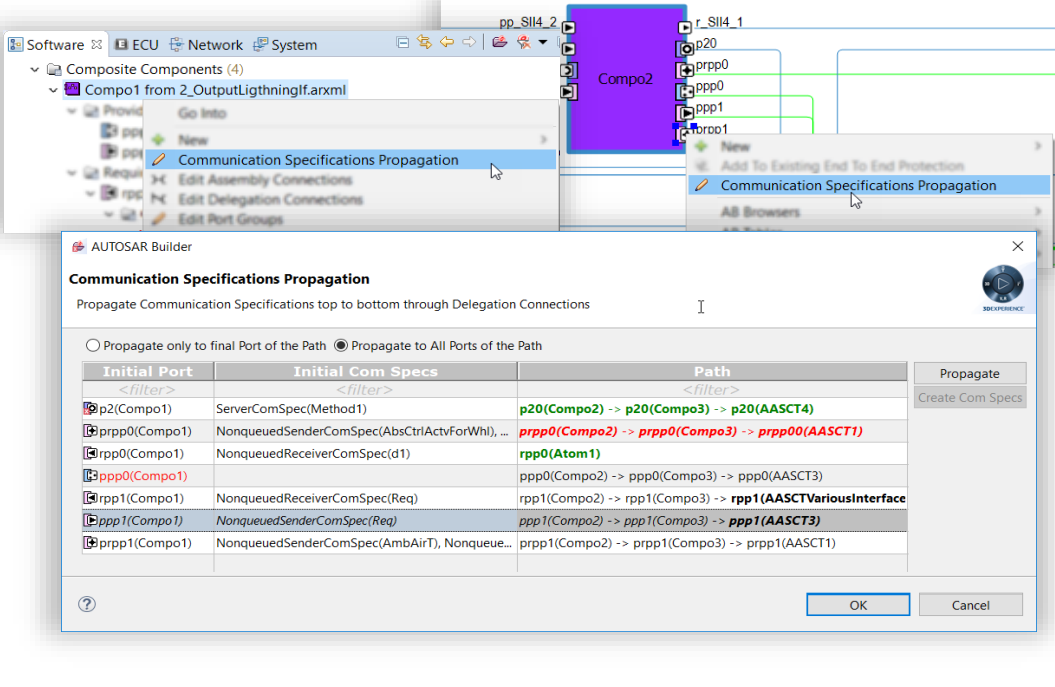Image resolution: width=1055 pixels, height=687 pixels.
Task: Click the Create Com Specs button
Action: (970, 398)
